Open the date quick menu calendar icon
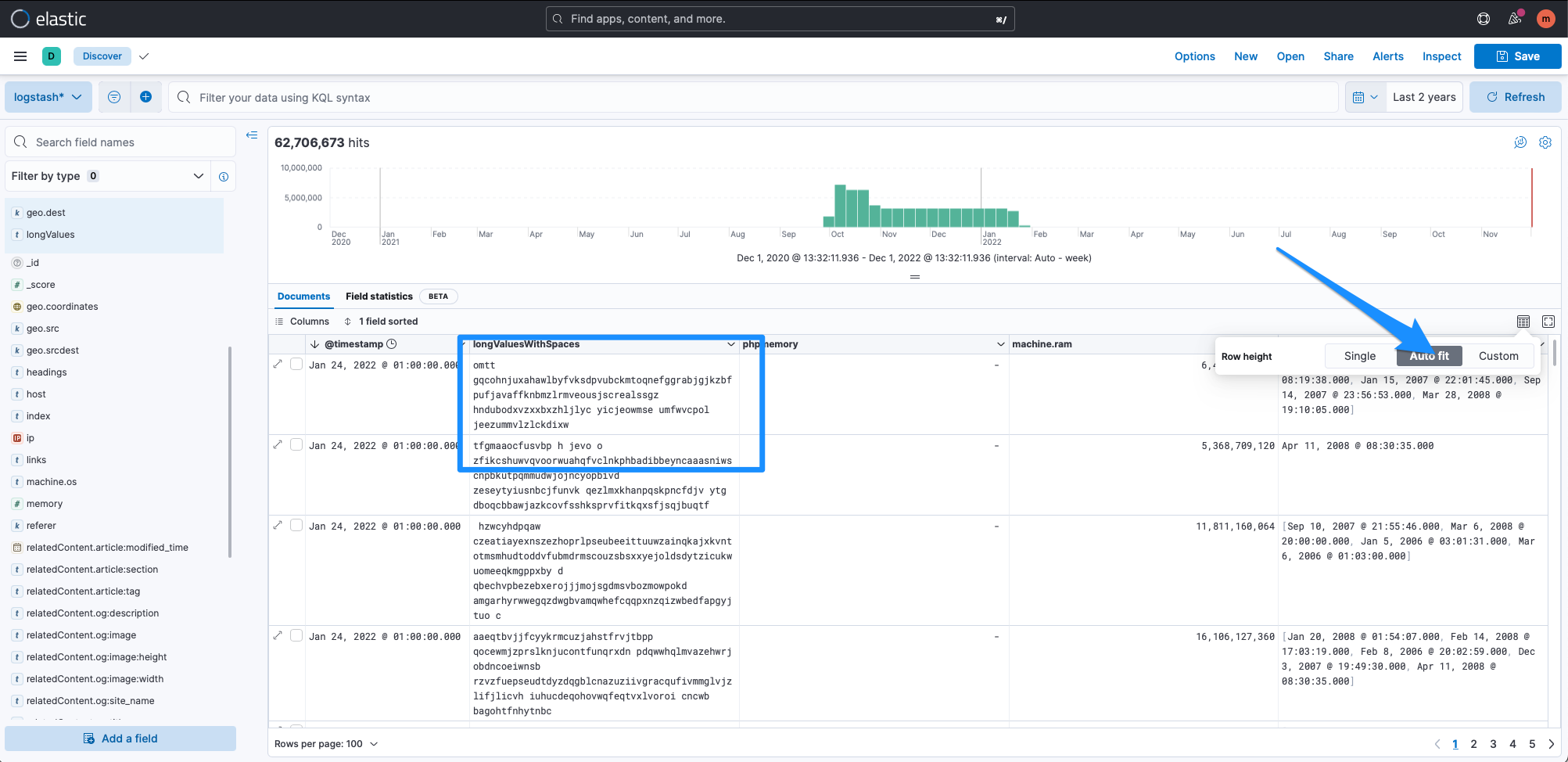1568x762 pixels. tap(1365, 97)
